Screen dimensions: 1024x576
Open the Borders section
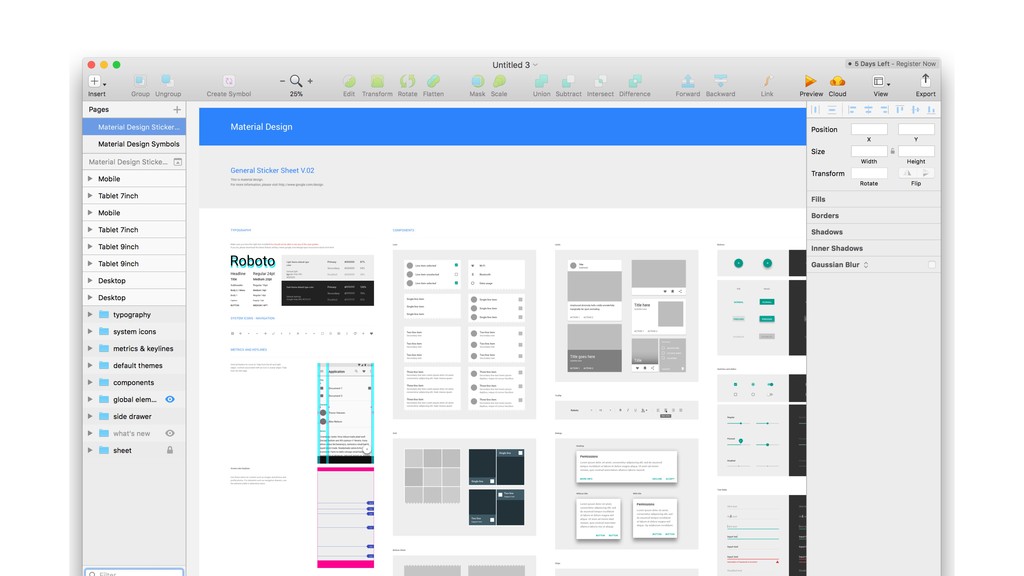click(874, 216)
